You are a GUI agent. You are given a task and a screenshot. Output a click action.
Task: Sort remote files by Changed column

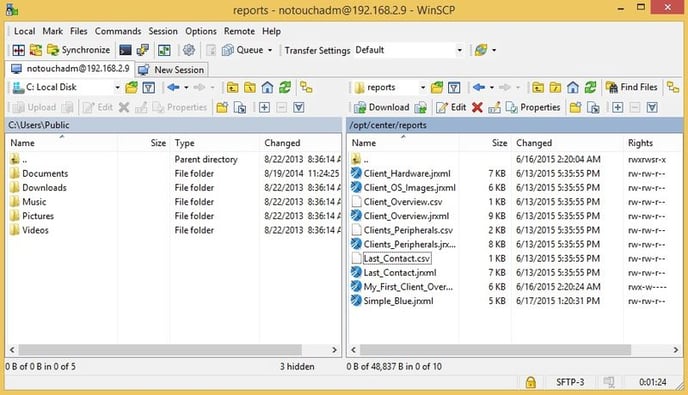pos(567,143)
